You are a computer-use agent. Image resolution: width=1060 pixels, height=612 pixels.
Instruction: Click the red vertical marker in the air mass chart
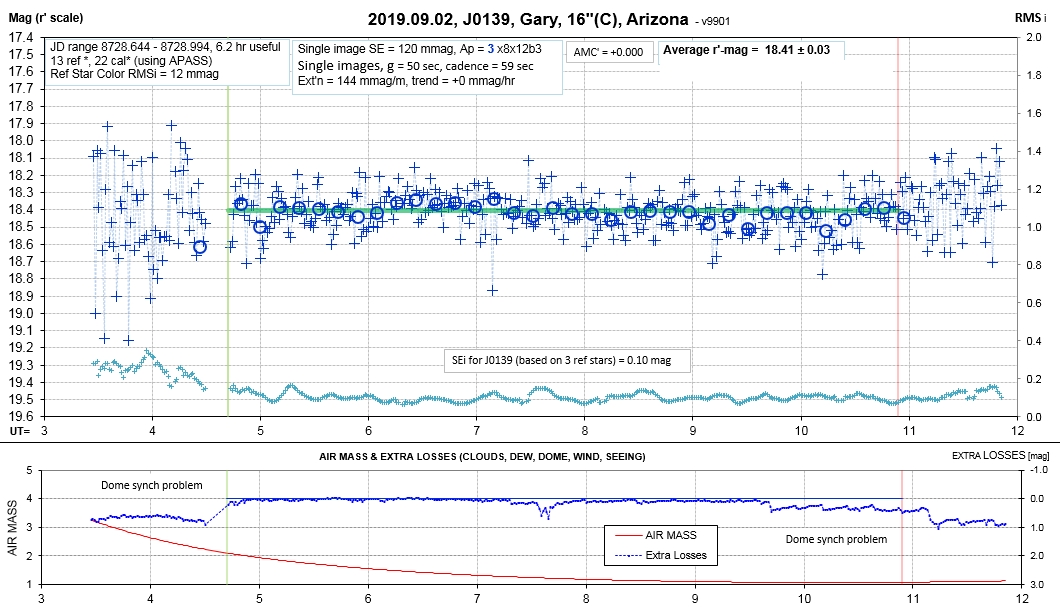coord(902,527)
